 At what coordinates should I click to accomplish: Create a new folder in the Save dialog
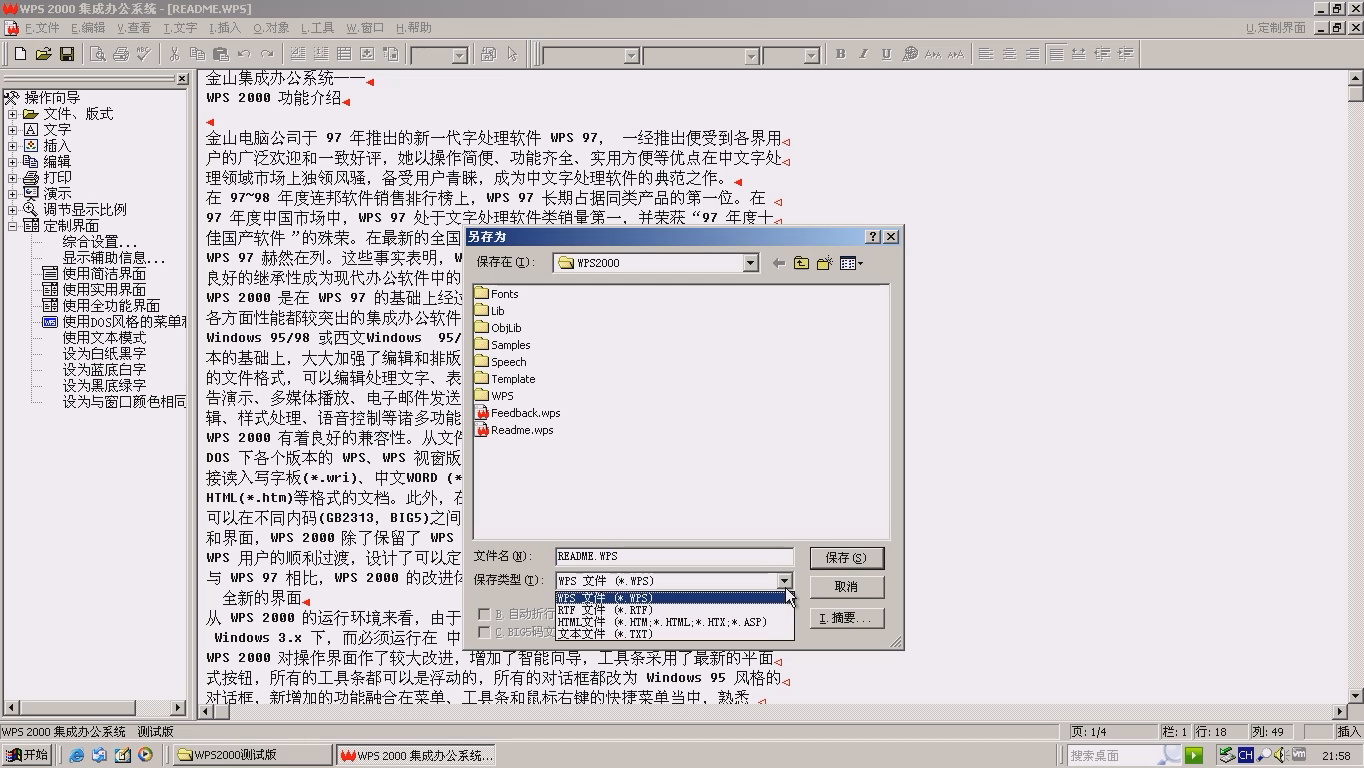pos(824,263)
